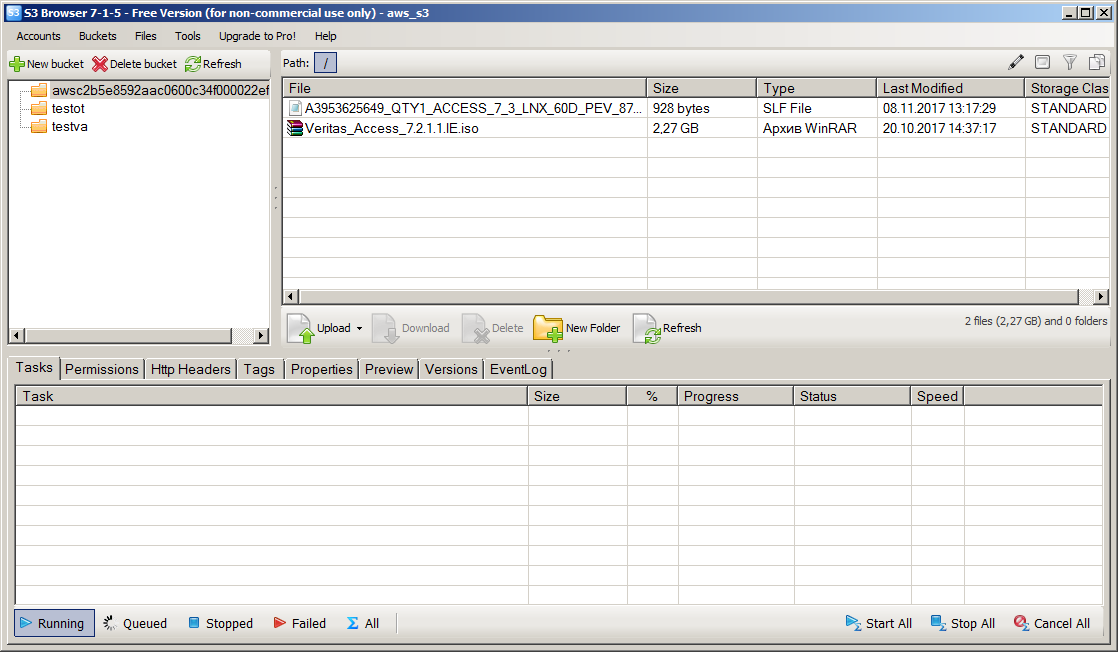The width and height of the screenshot is (1118, 652).
Task: Show only Failed tasks
Action: 299,623
